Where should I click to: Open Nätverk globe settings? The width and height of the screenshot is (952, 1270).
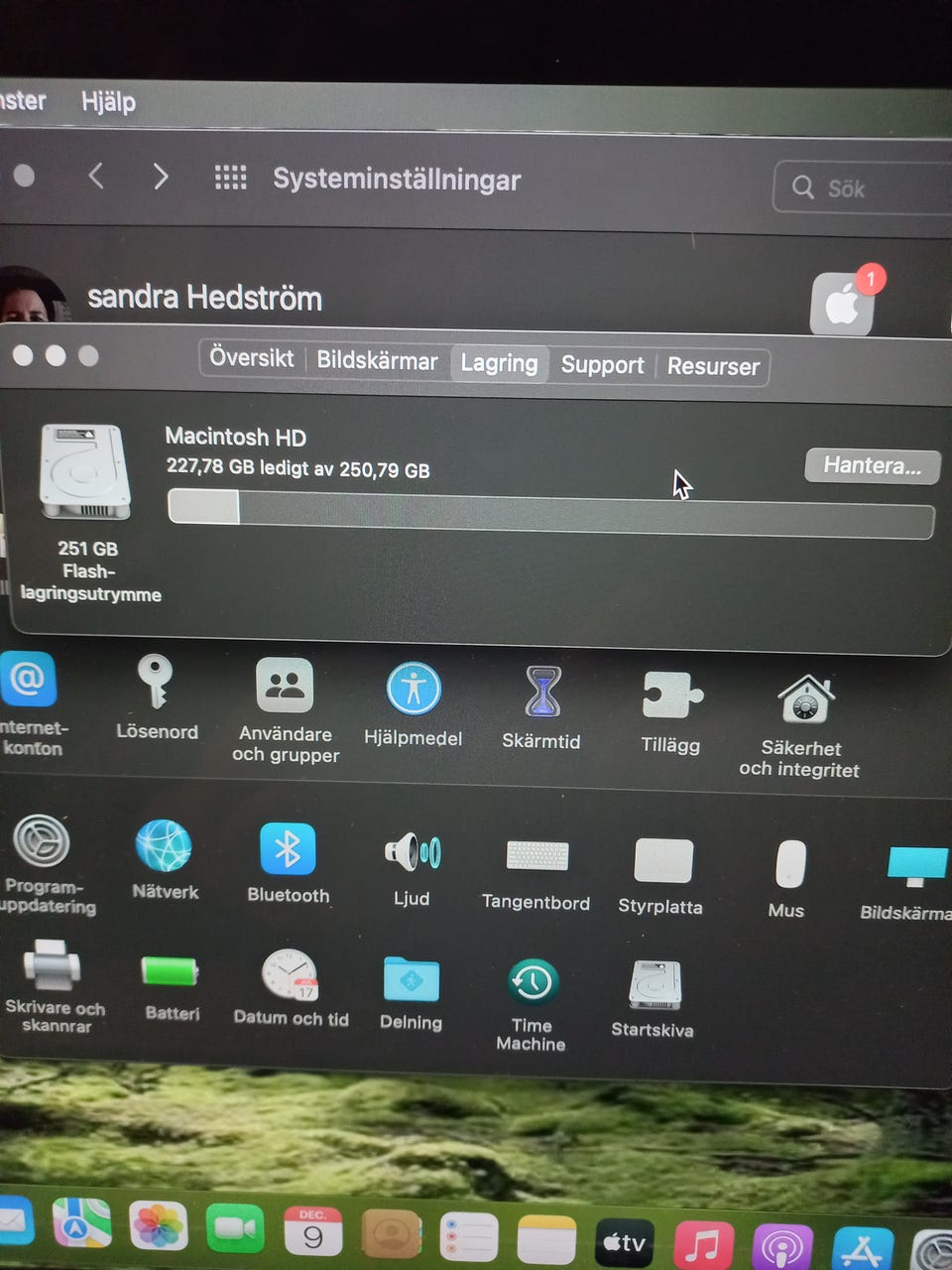coord(164,846)
